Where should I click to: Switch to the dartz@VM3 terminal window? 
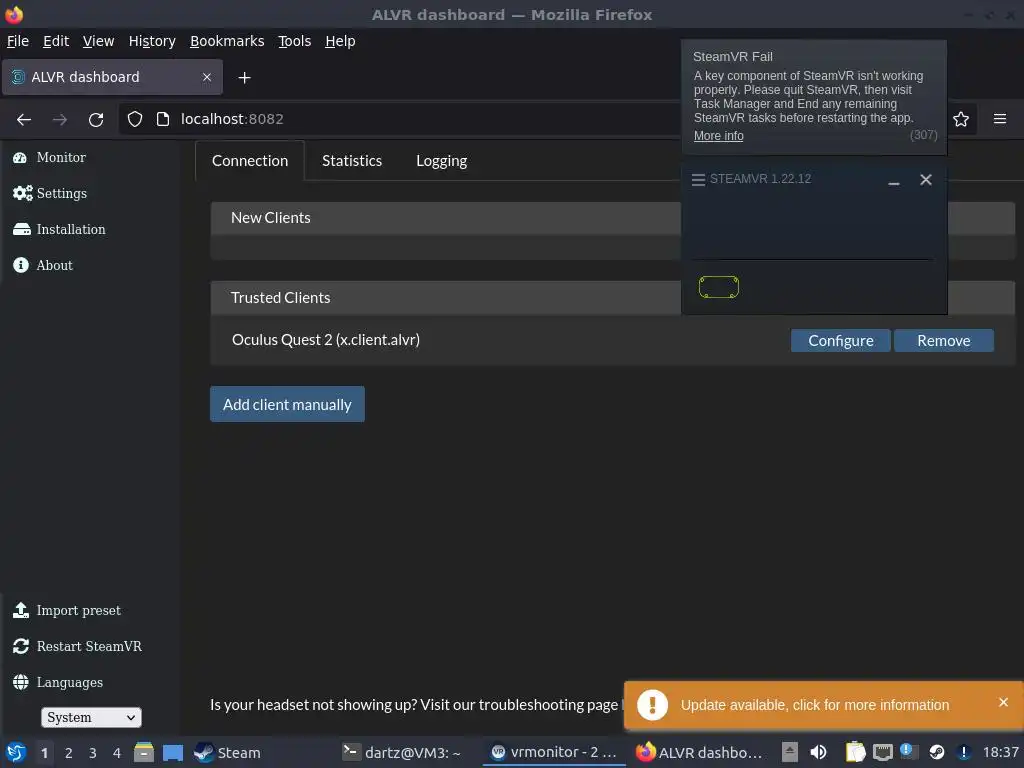tap(402, 753)
